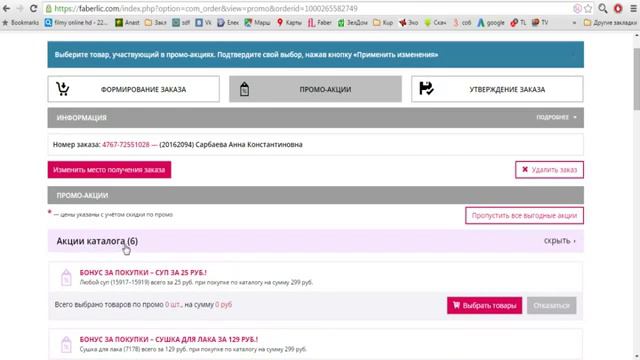Open the Vk bookmark
Viewport: 640px width, 360px height.
tap(203, 23)
